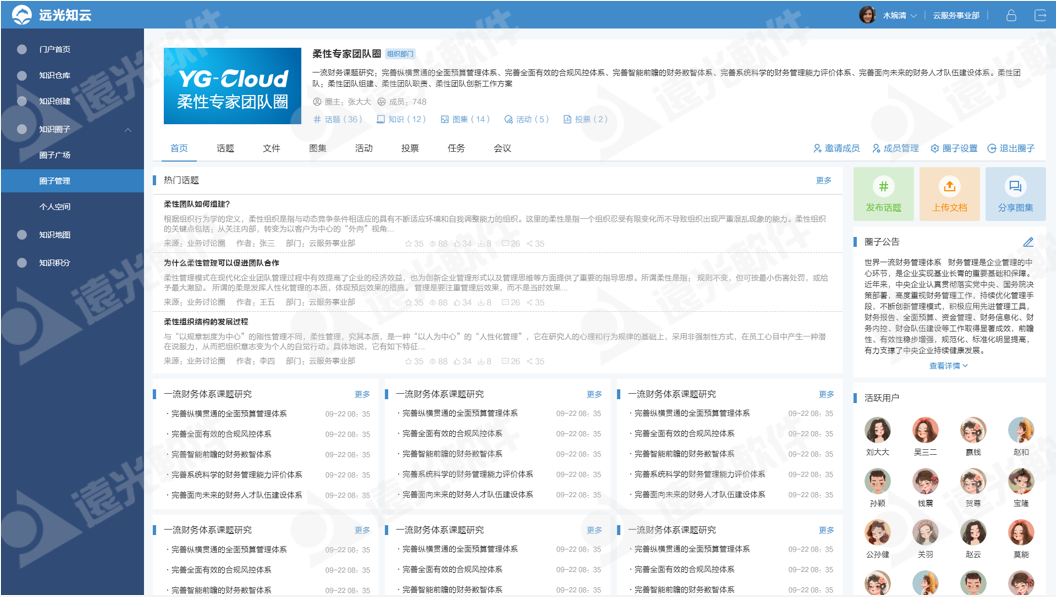Switch to the 投票 tab
Screen dimensions: 1056x597
click(x=410, y=149)
